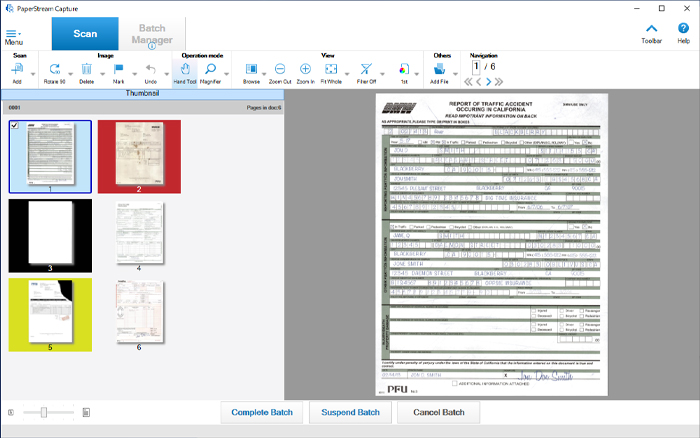
Task: Click the thumbnail size slider handle
Action: (x=44, y=413)
